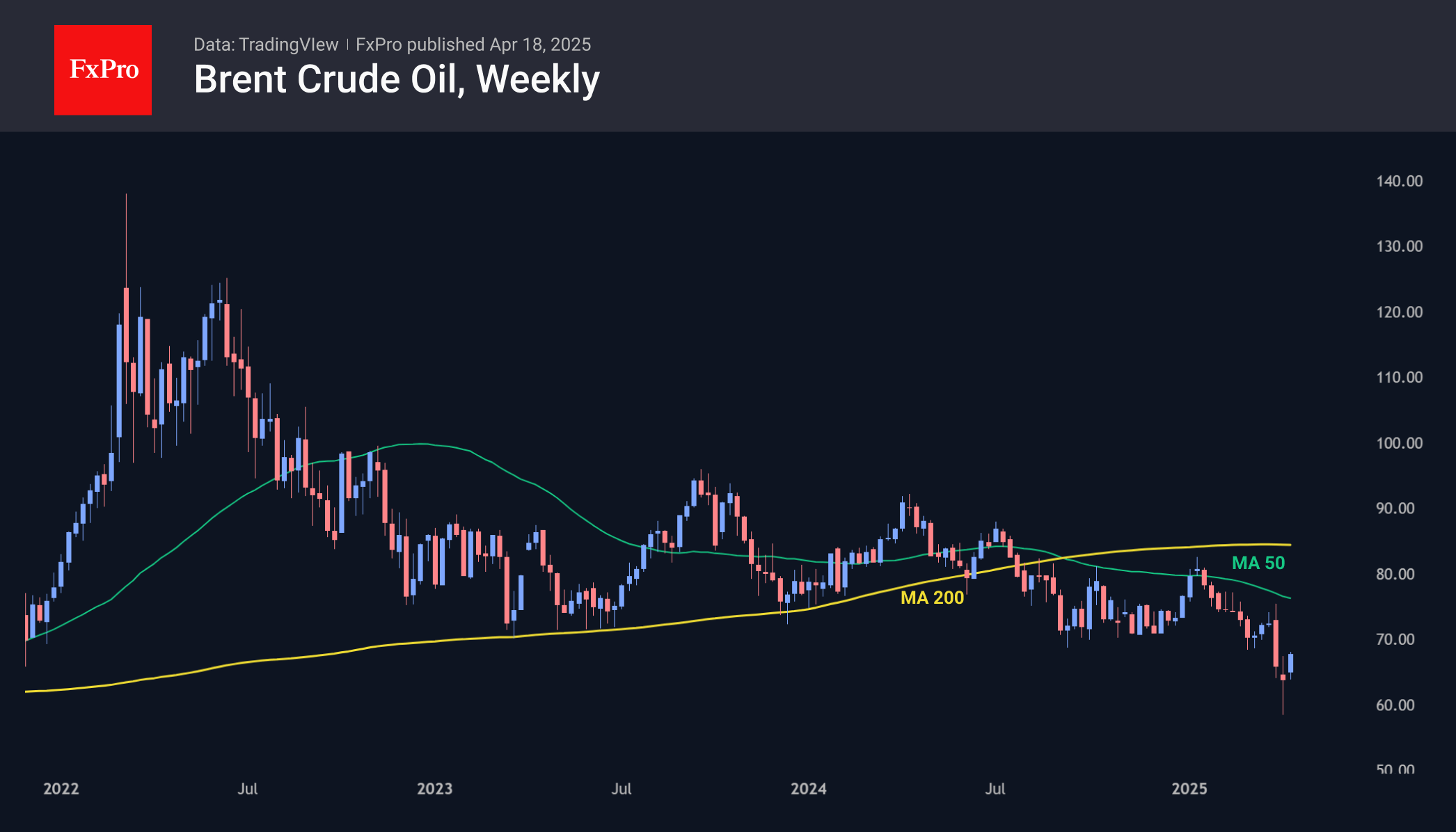1456x832 pixels.
Task: Click the 2025 time axis label
Action: [1189, 789]
